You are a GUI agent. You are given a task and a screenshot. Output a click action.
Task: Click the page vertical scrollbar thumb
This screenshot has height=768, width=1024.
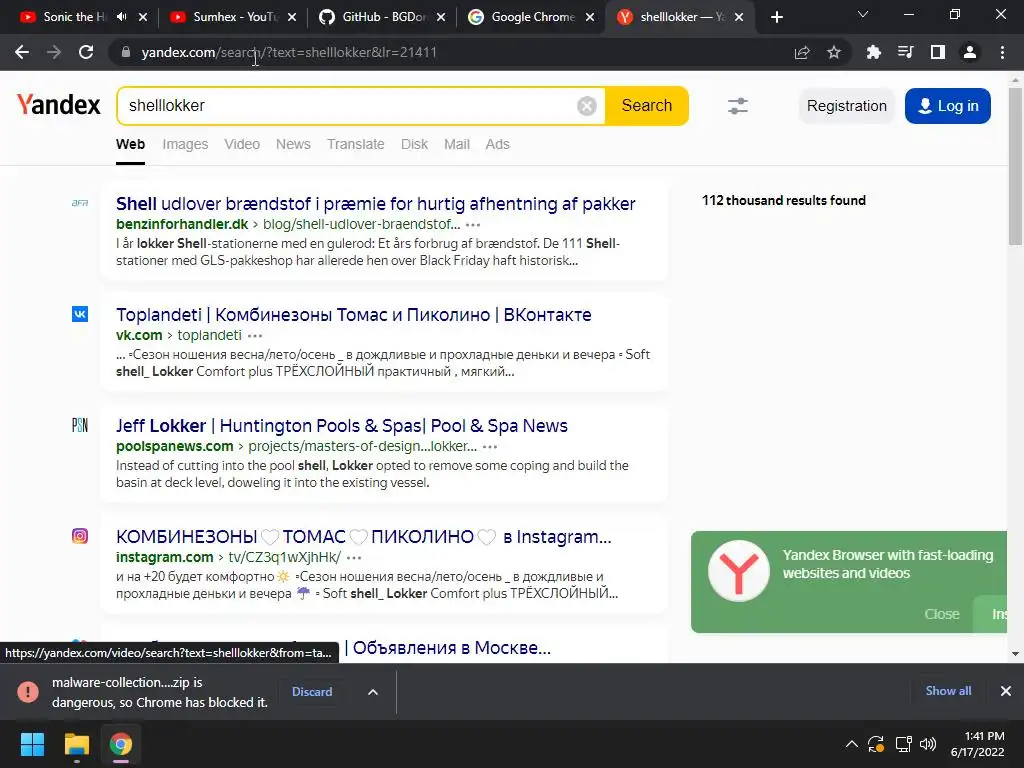[1015, 167]
